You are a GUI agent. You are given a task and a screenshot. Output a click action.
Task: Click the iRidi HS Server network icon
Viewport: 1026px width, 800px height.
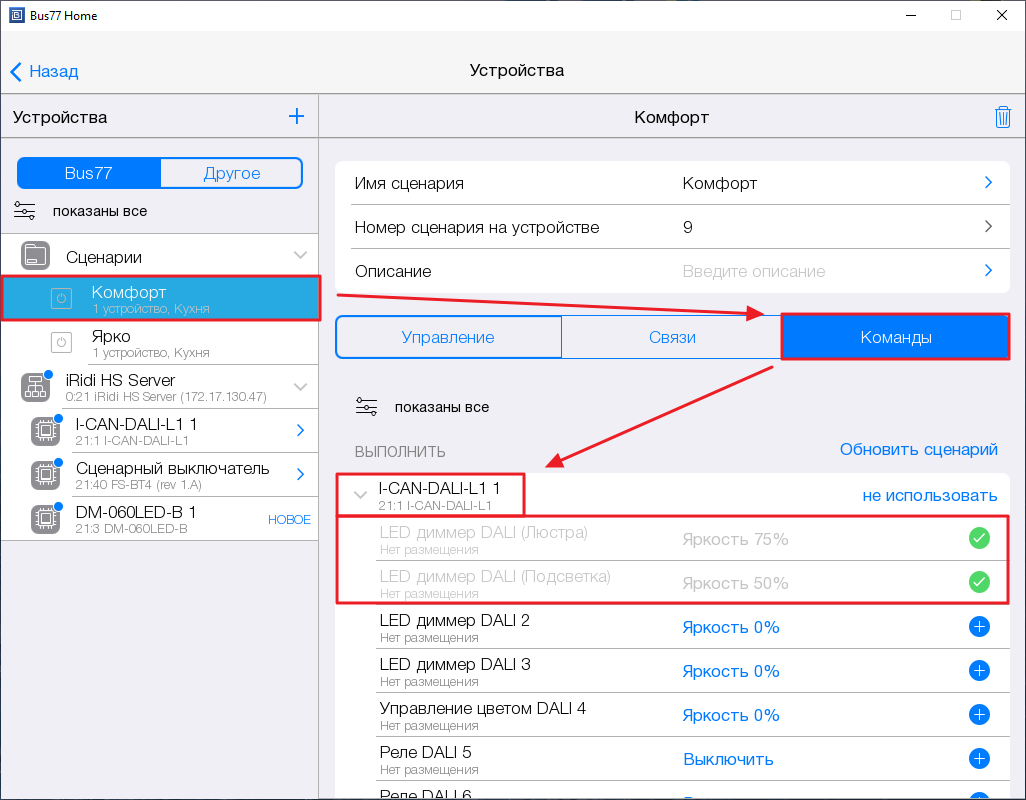click(36, 387)
